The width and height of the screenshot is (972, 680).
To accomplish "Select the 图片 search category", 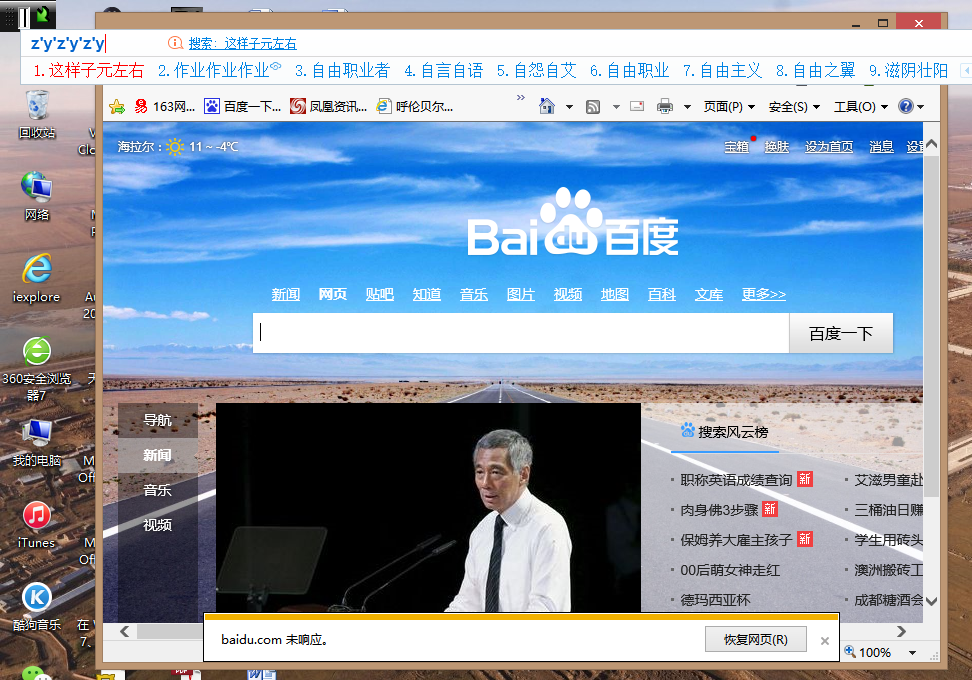I will click(x=521, y=294).
